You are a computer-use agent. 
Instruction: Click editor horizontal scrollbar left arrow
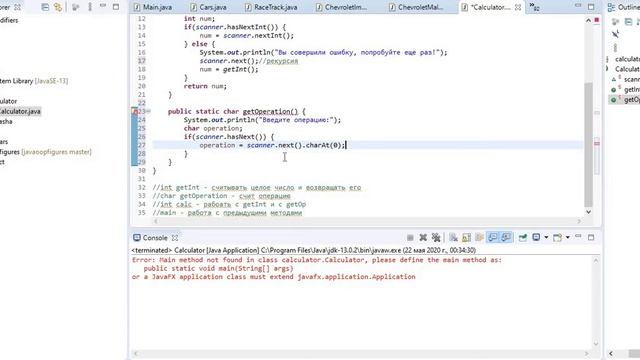tap(155, 221)
